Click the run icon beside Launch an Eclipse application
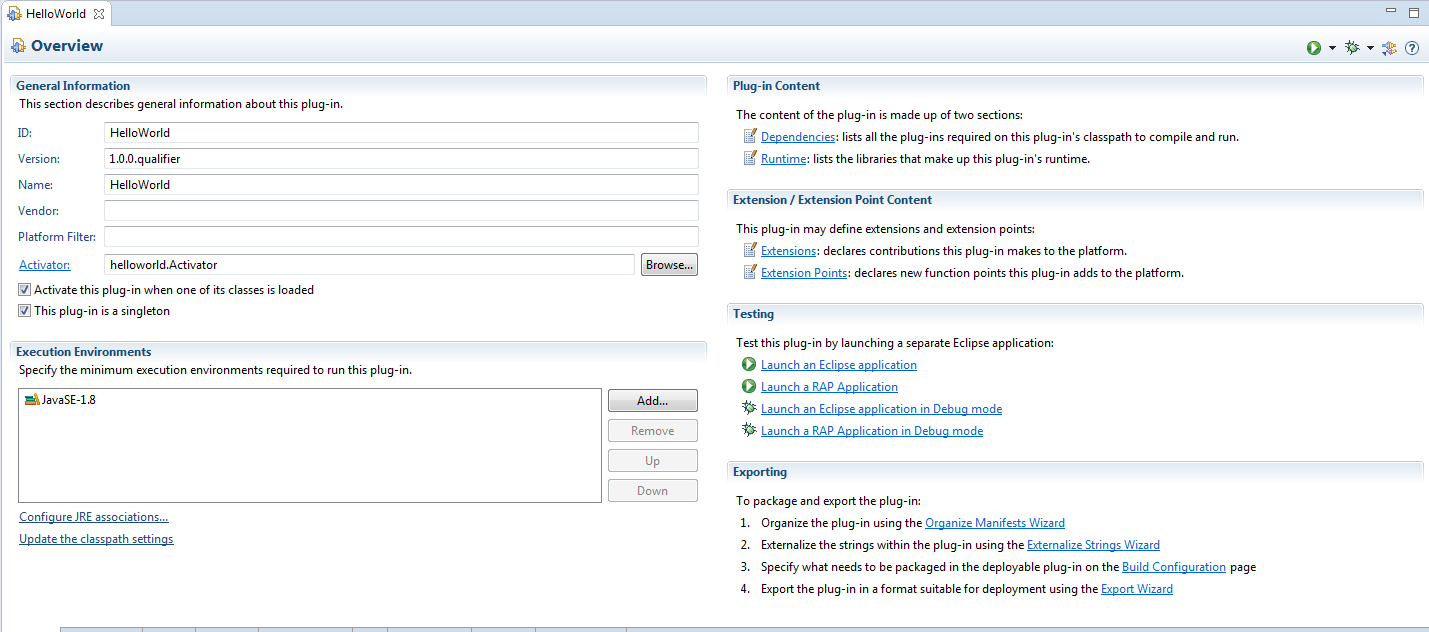Image resolution: width=1429 pixels, height=632 pixels. 748,364
